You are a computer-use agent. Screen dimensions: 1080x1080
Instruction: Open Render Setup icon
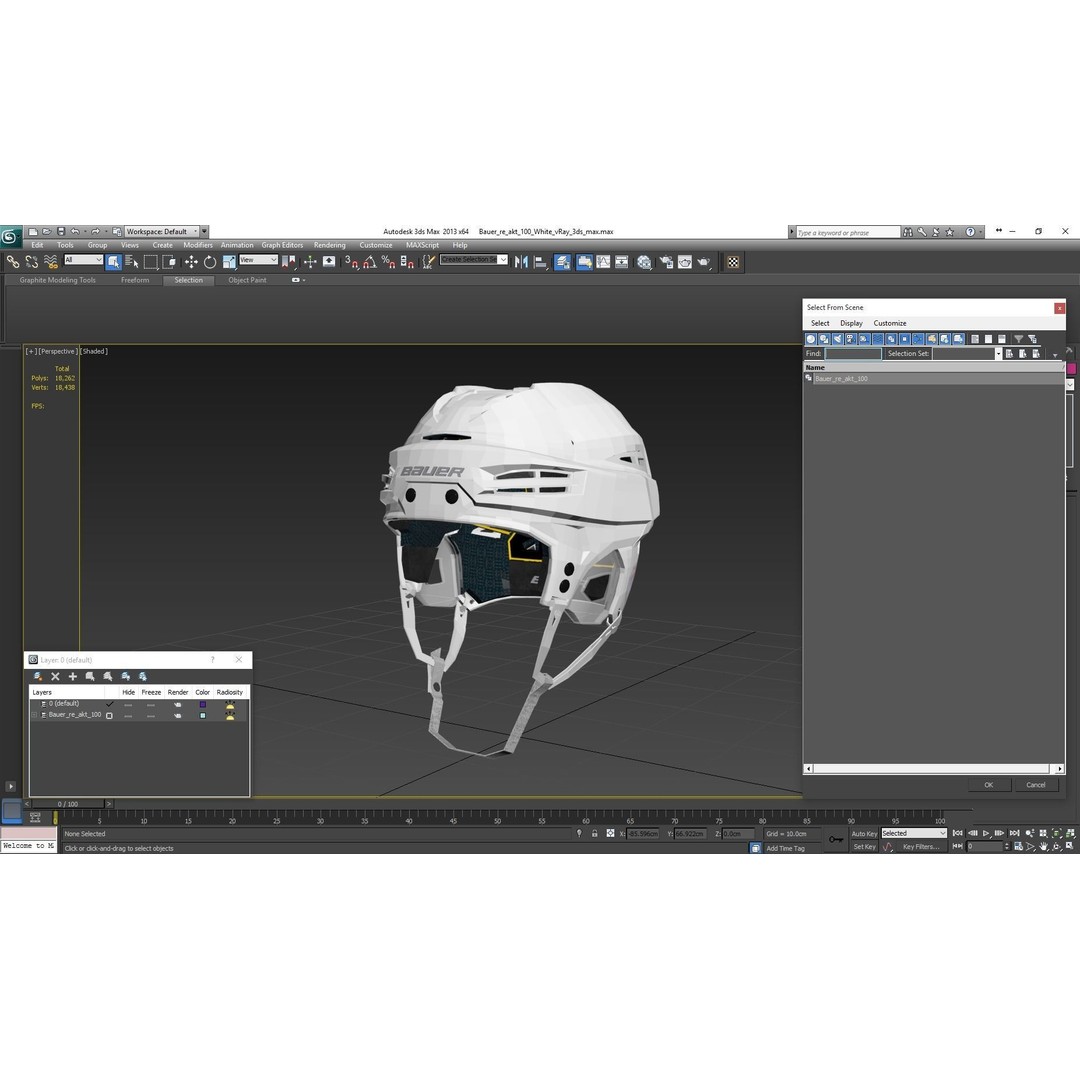pyautogui.click(x=666, y=262)
